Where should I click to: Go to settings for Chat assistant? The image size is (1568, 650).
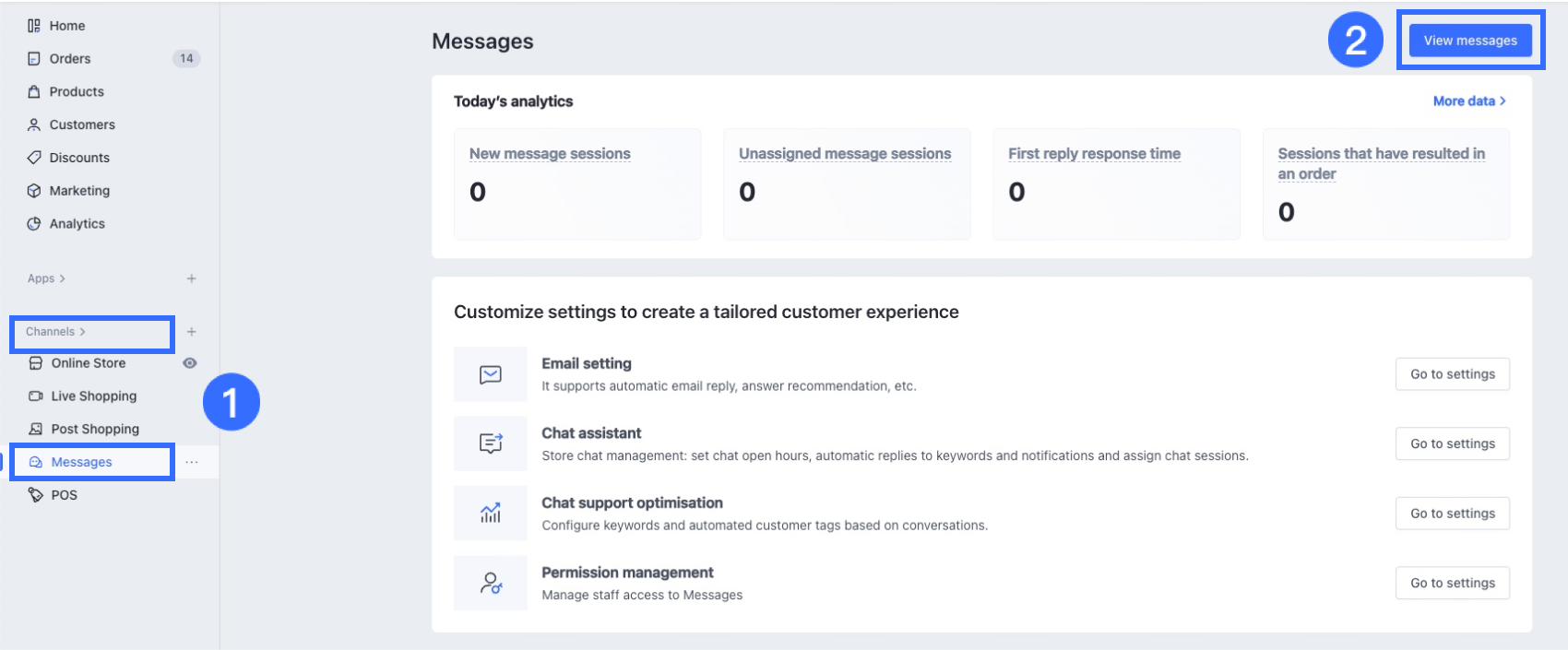tap(1452, 443)
